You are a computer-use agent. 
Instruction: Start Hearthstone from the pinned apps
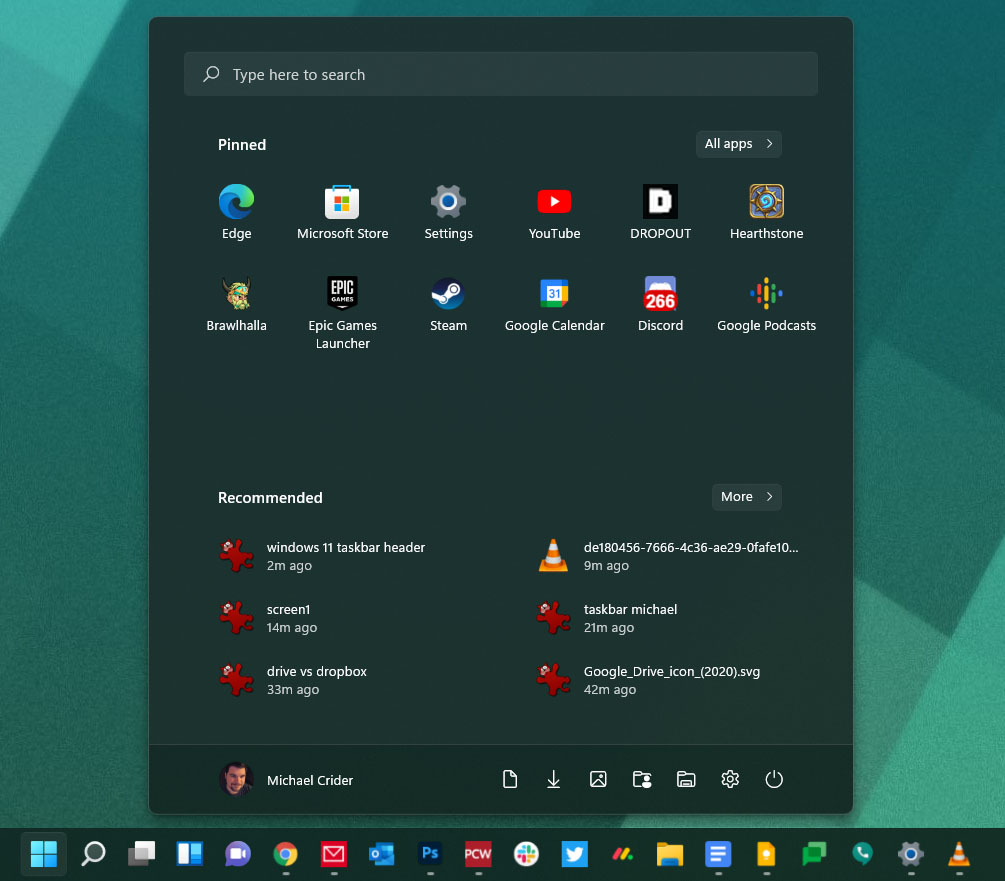point(767,212)
